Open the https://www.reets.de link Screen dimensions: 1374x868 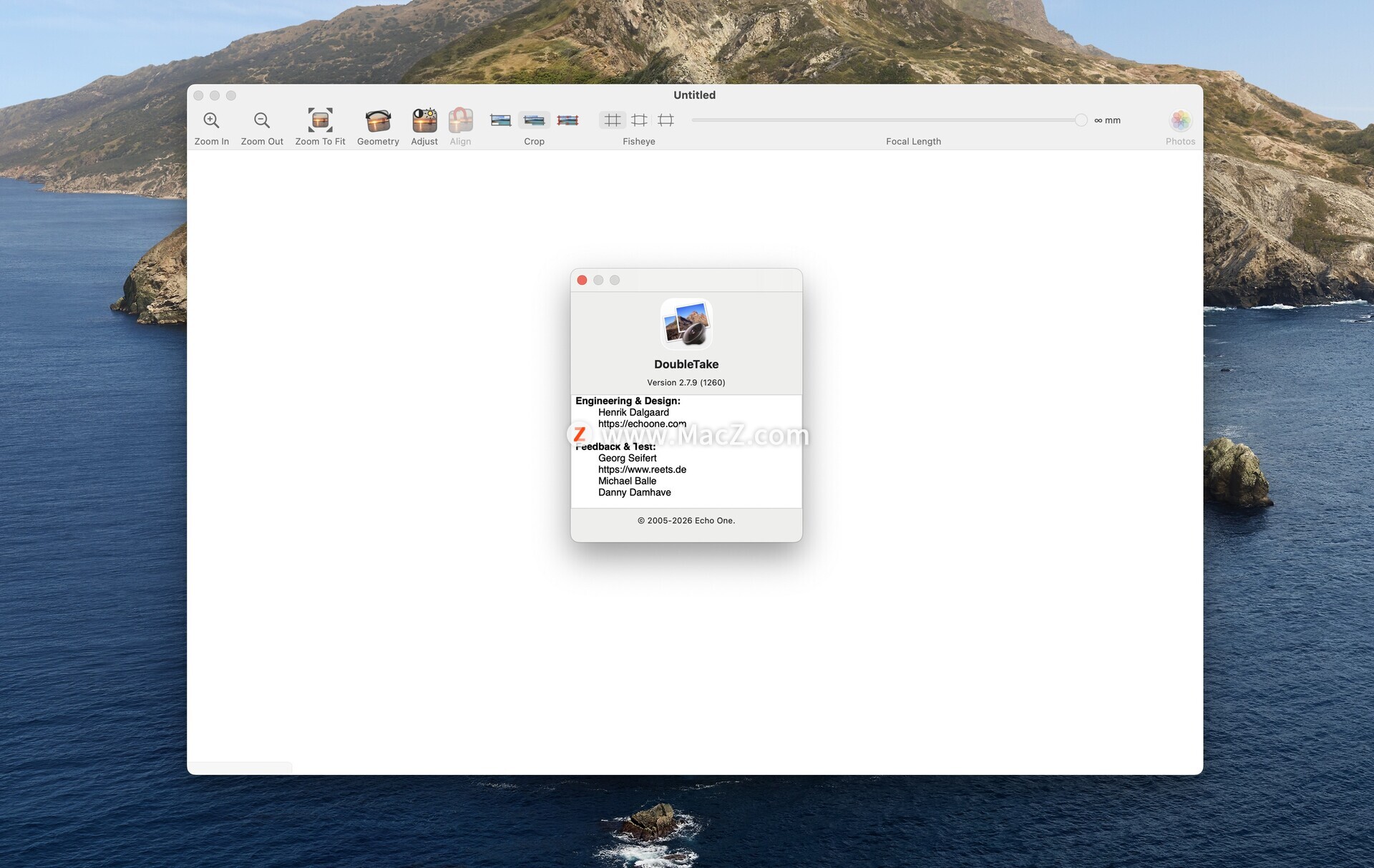click(642, 469)
